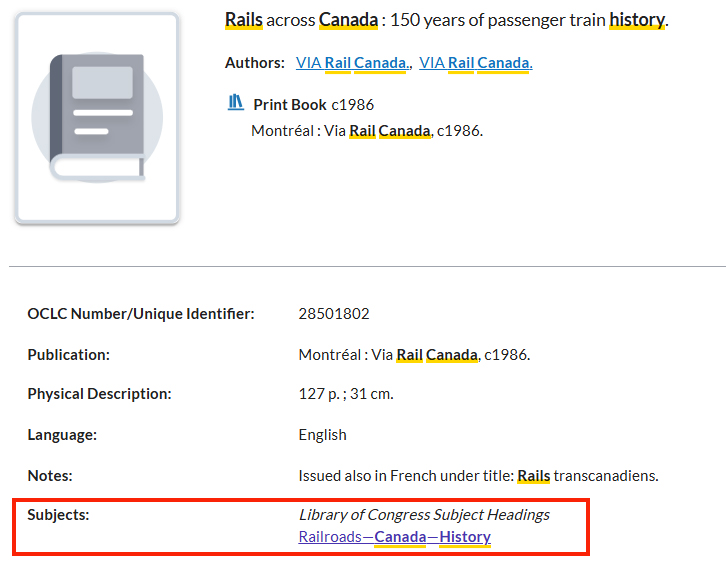Viewport: 726px width, 561px height.
Task: Click the 'Authors:' label
Action: tap(255, 63)
